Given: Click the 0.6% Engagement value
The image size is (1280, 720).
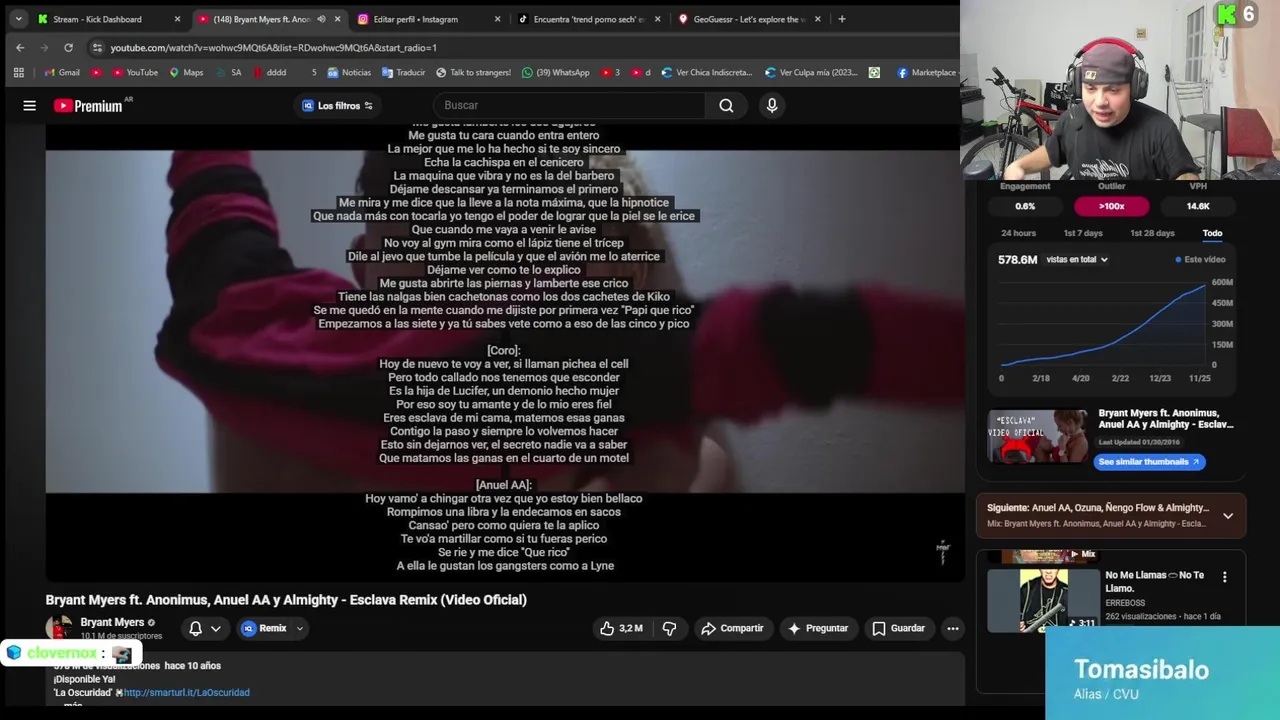Looking at the screenshot, I should tap(1025, 206).
